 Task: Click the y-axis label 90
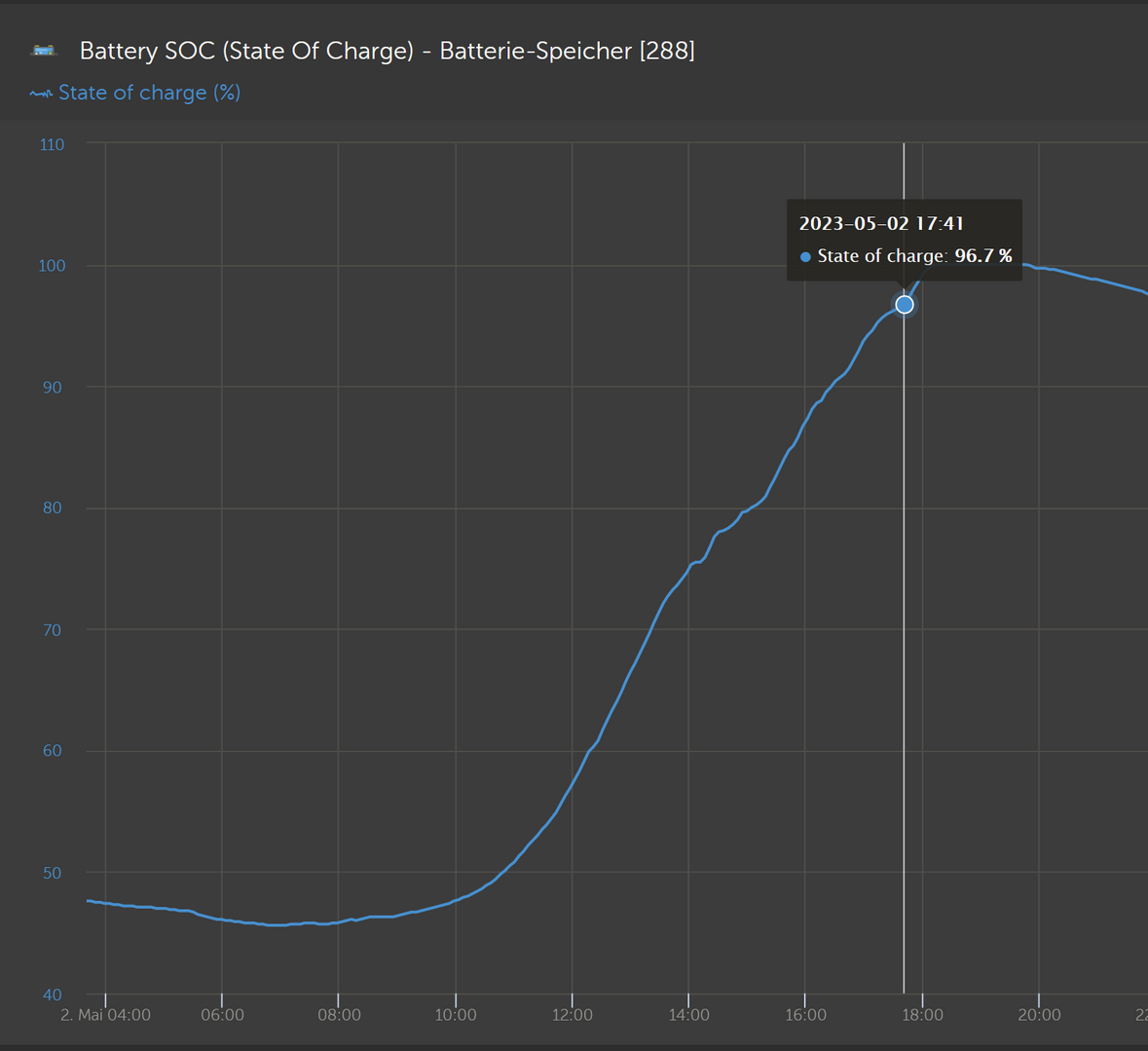52,387
